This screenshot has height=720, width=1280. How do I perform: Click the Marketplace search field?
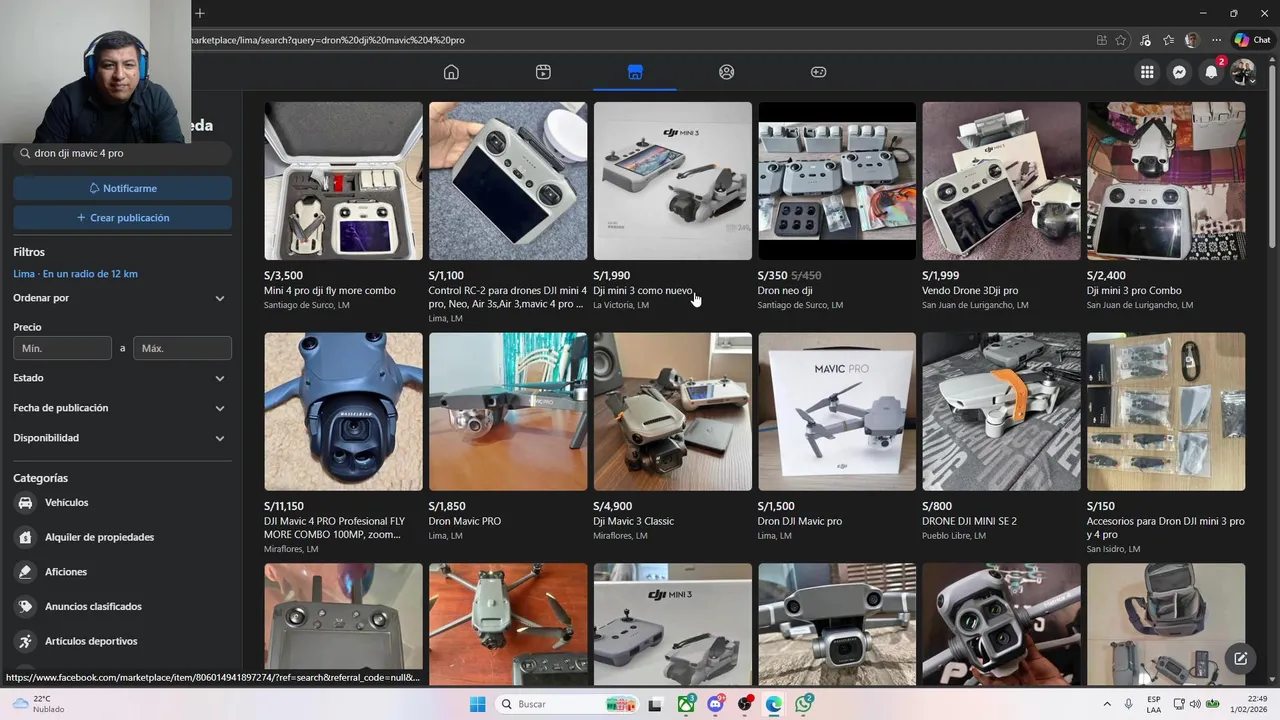click(x=122, y=153)
